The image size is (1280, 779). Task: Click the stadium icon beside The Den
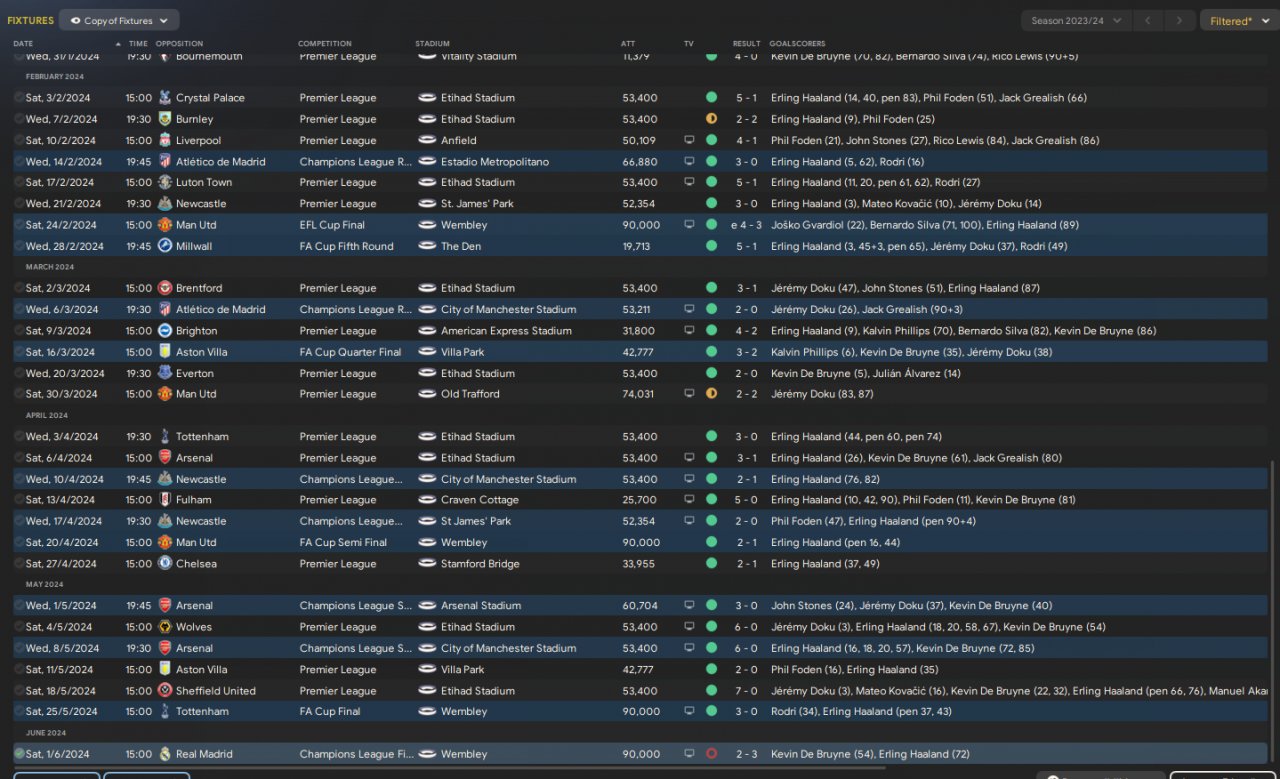click(x=427, y=246)
